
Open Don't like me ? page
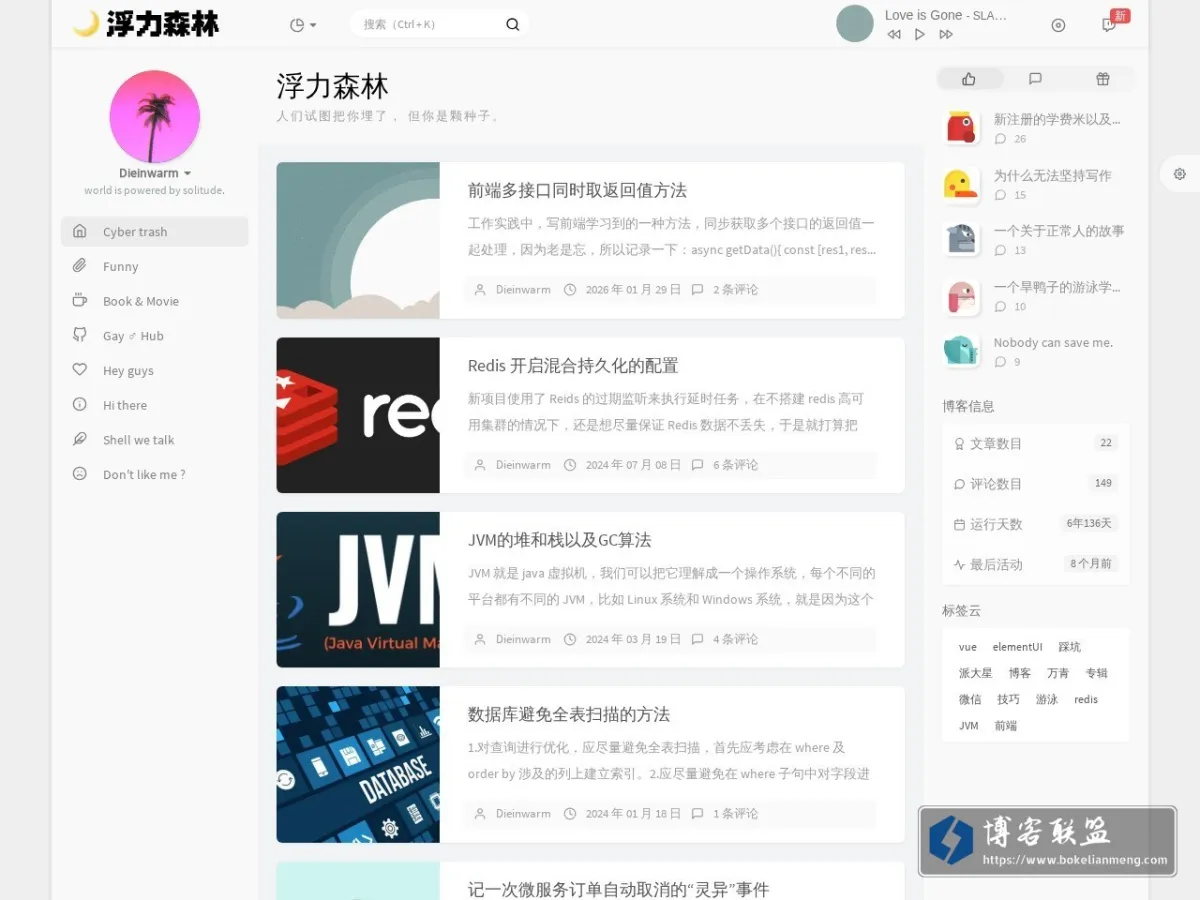click(x=155, y=475)
